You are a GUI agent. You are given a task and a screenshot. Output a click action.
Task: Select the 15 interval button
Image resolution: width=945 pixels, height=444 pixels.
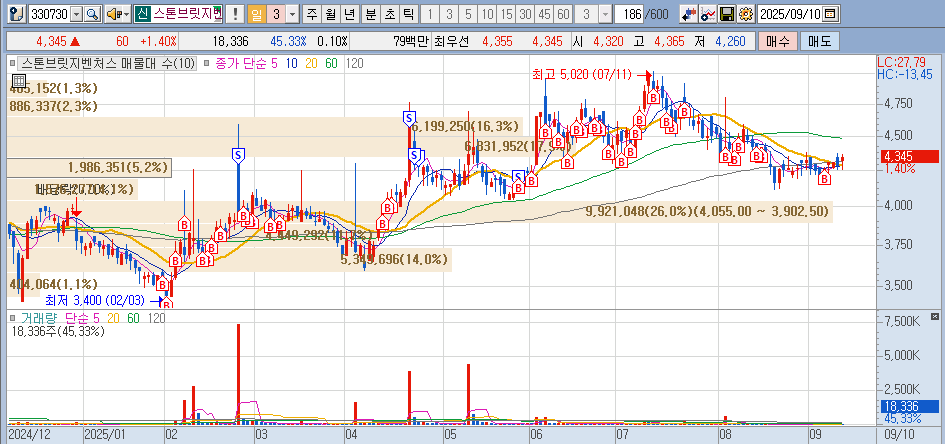pos(507,14)
